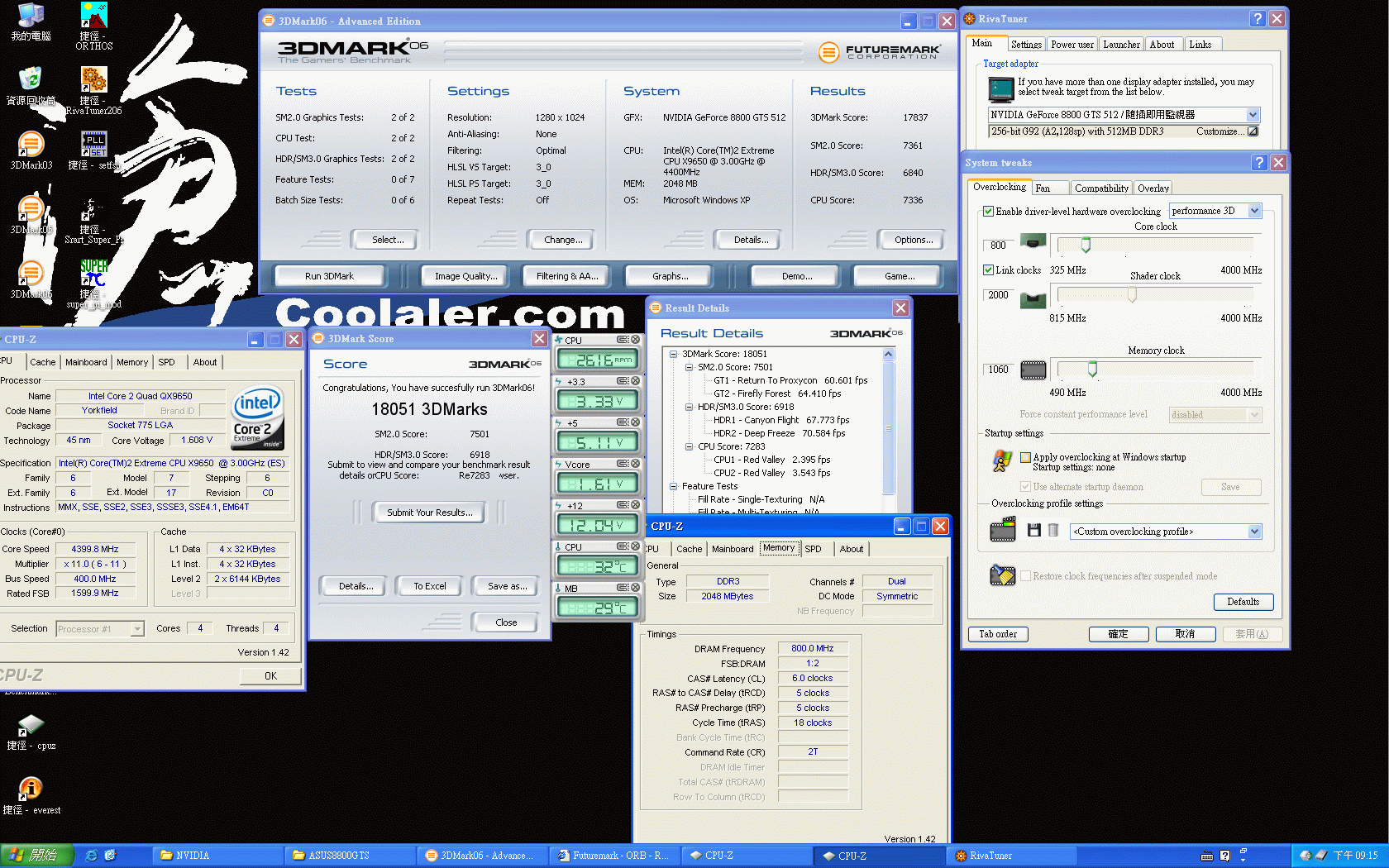Click Defaults button in System tweaks
This screenshot has width=1389, height=868.
pos(1243,602)
